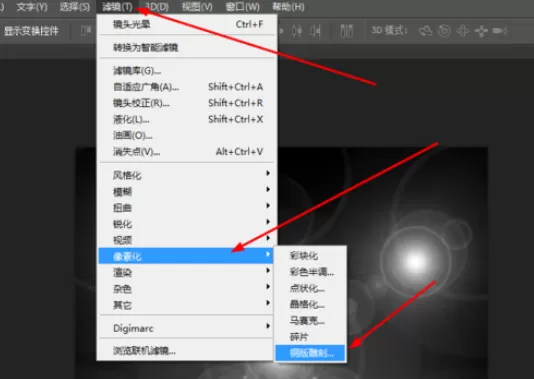Choose 转换为智能滤镜
This screenshot has height=379, width=534.
(187, 48)
